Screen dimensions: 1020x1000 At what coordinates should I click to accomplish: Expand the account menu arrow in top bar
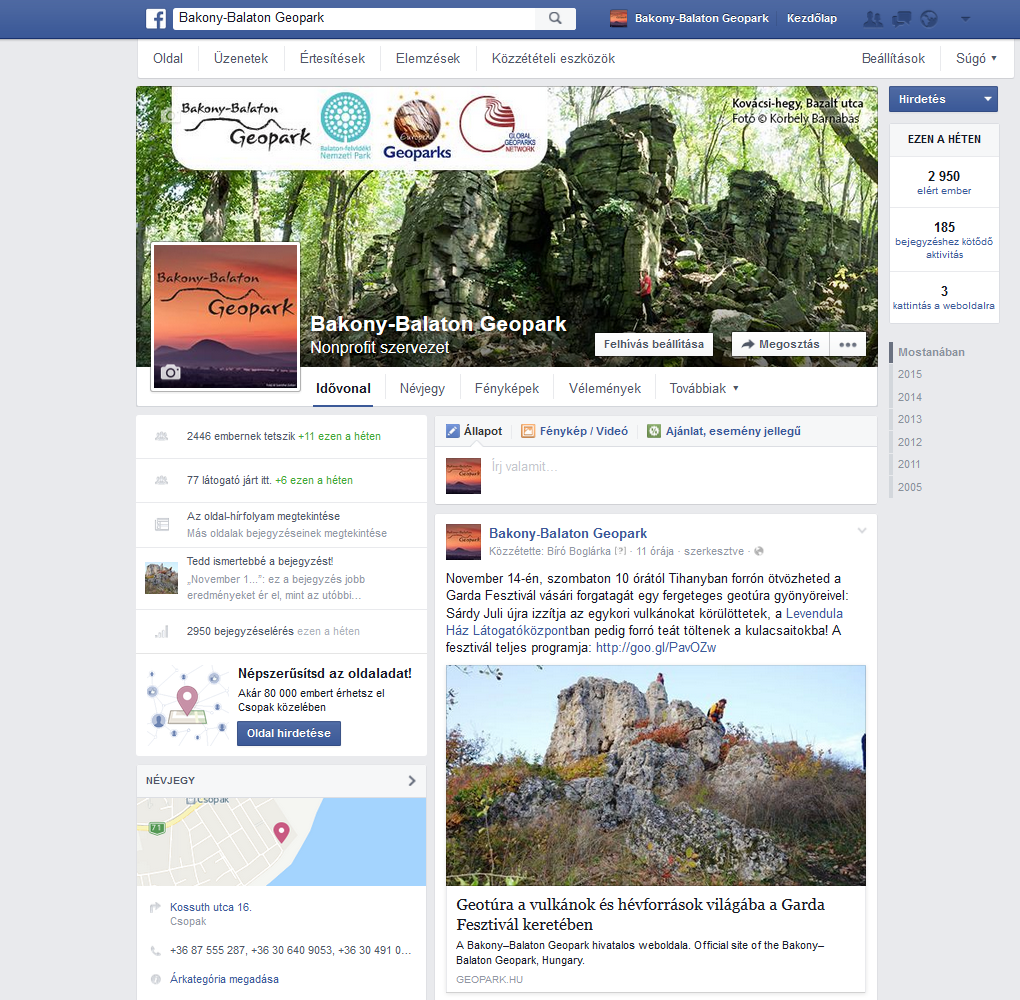(965, 19)
